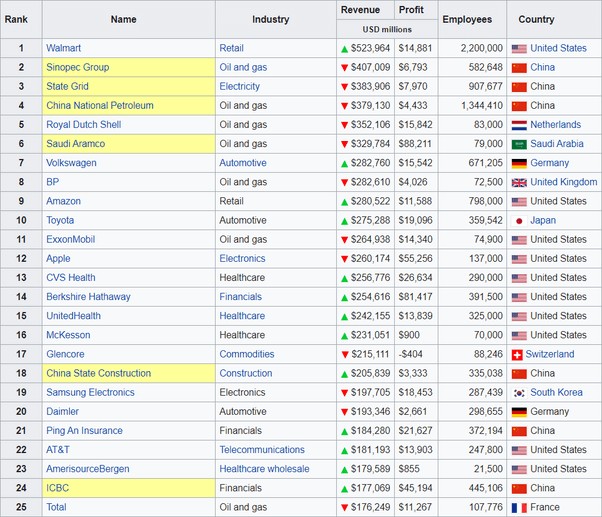Click the United Kingdom flag icon
The width and height of the screenshot is (602, 517).
click(x=519, y=183)
